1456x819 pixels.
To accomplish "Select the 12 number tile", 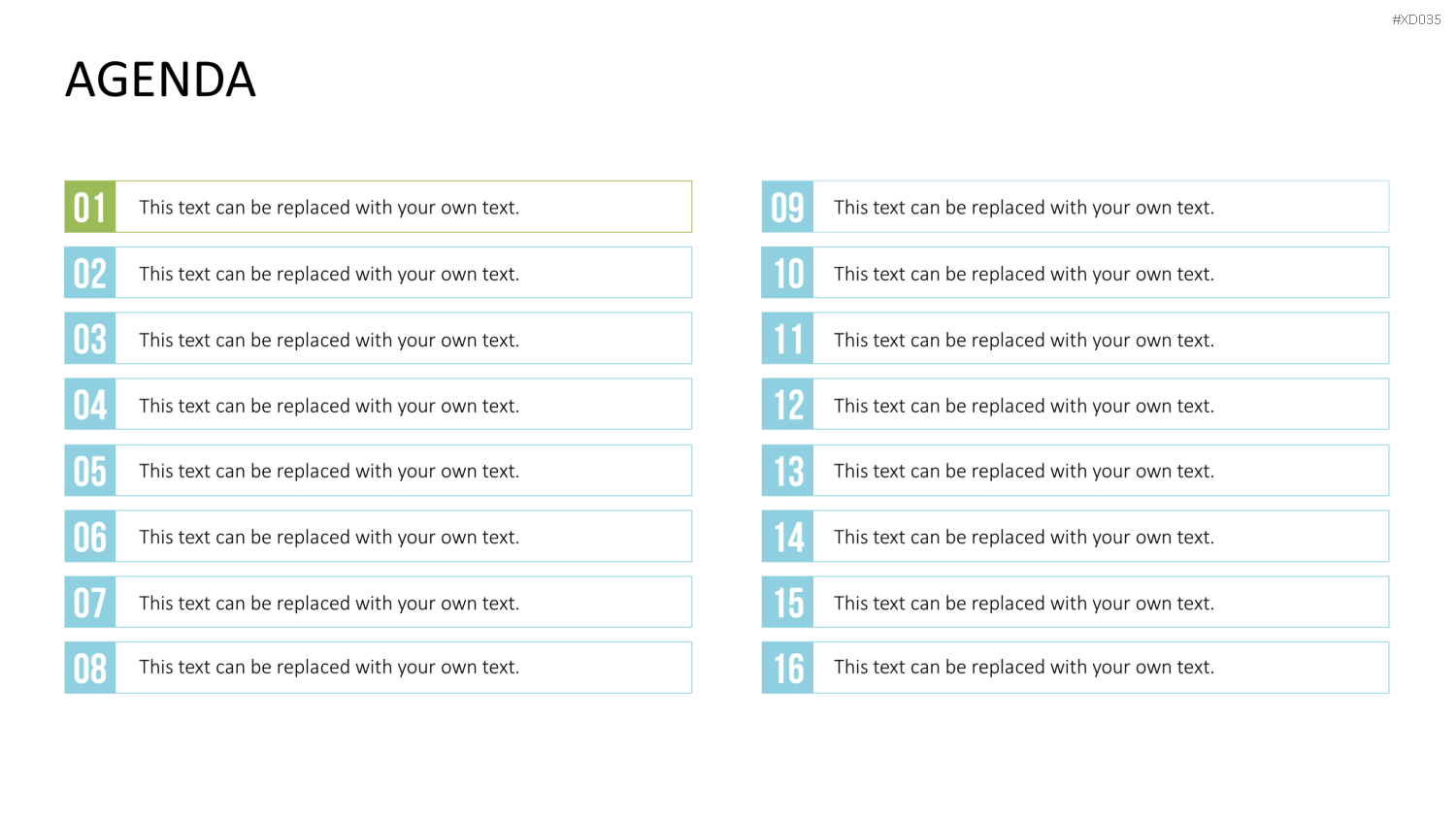I will tap(787, 405).
